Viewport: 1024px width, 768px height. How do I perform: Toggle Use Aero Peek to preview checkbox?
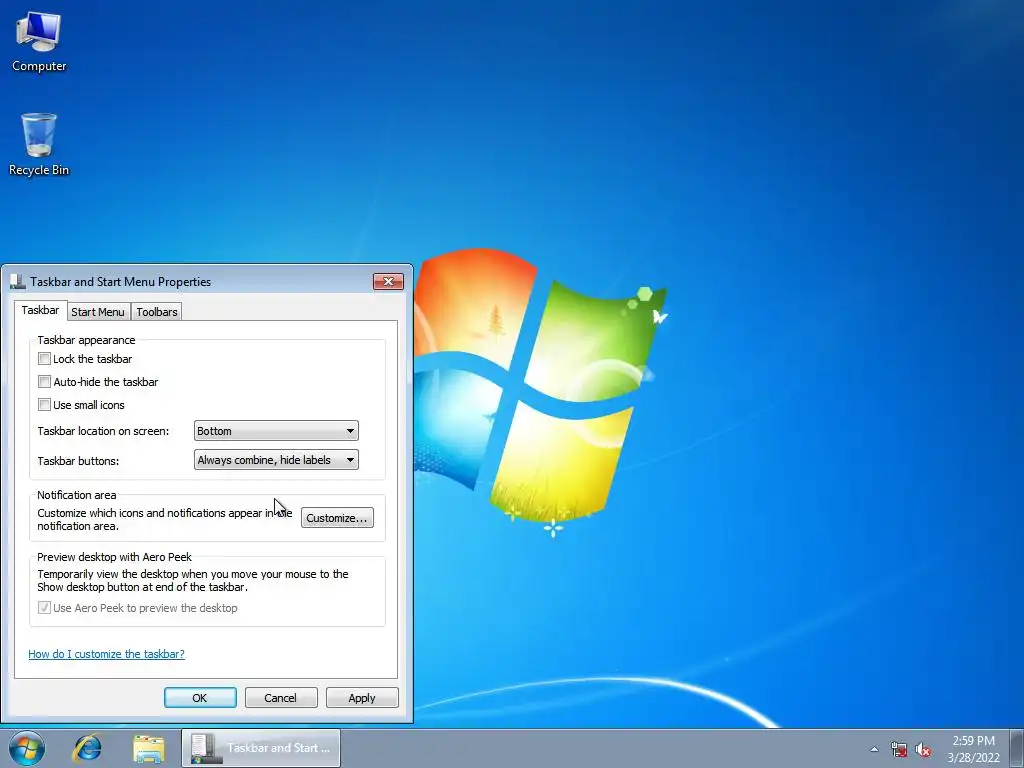click(x=44, y=607)
